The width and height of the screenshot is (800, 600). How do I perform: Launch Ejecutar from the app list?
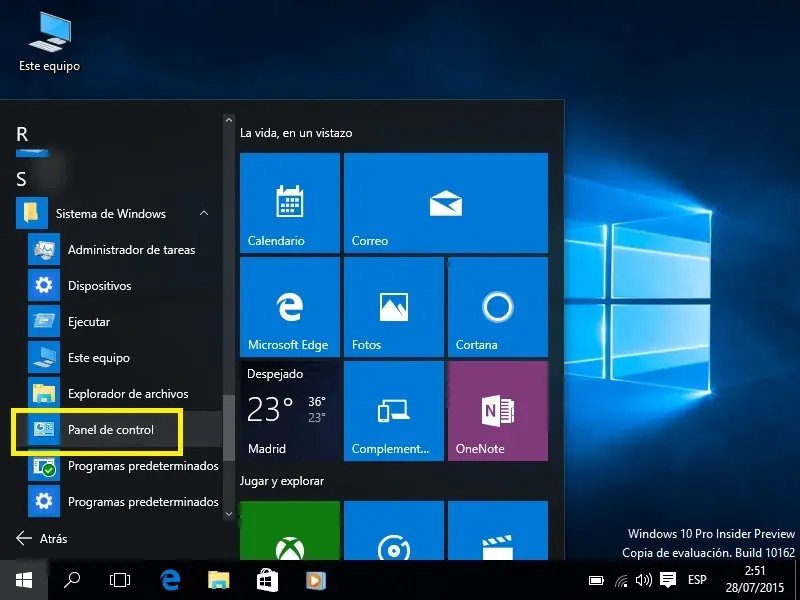click(117, 322)
